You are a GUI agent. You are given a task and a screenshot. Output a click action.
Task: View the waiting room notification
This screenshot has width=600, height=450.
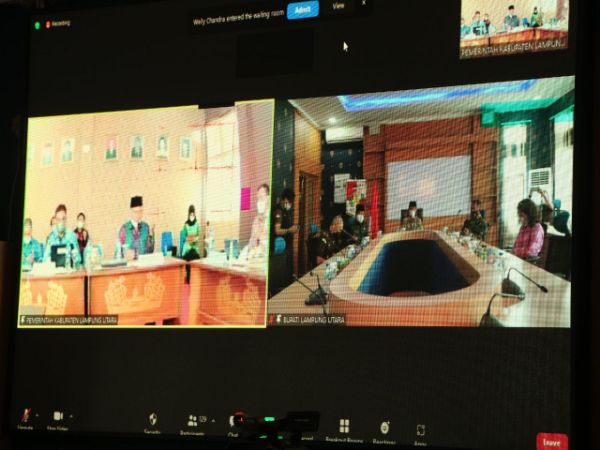(338, 6)
